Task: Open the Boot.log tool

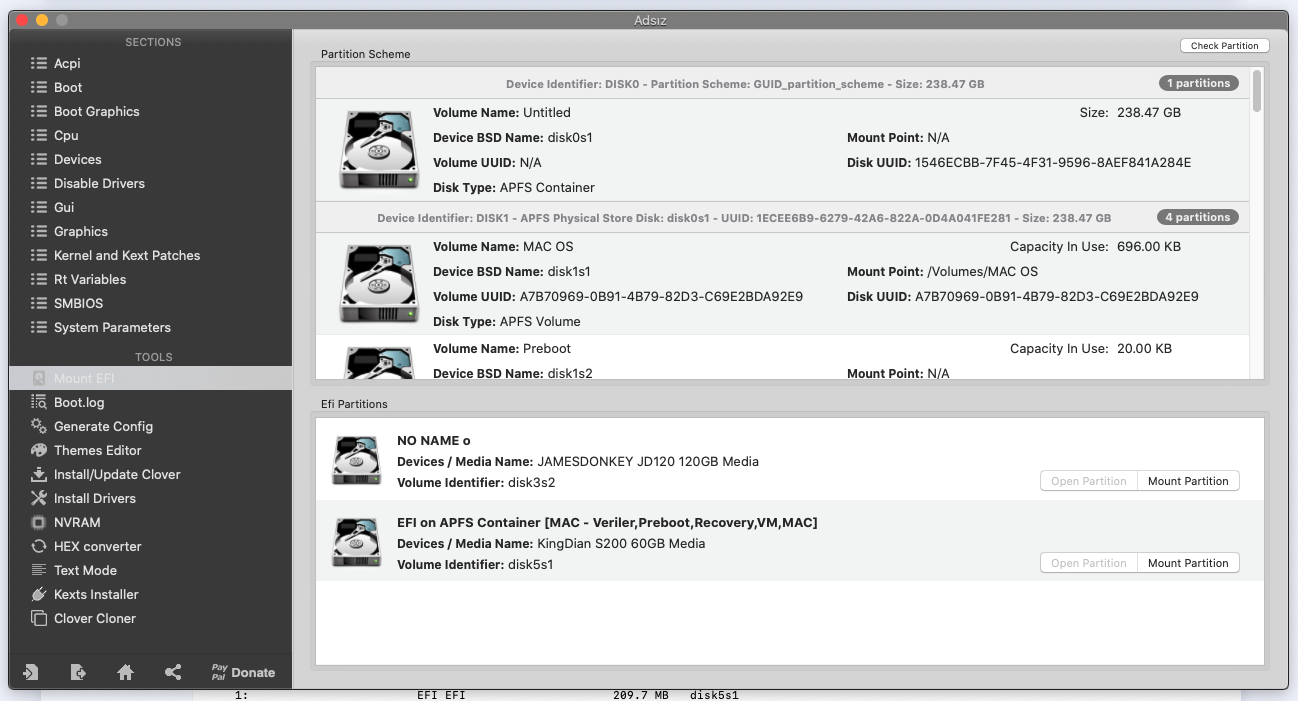Action: (x=78, y=402)
